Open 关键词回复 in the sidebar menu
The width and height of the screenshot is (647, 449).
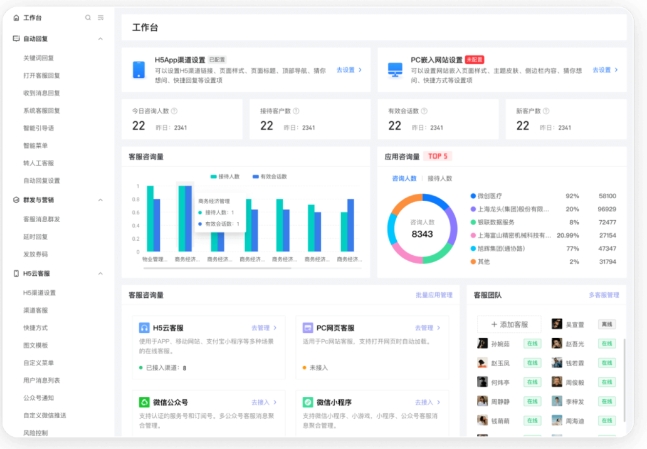coord(38,58)
